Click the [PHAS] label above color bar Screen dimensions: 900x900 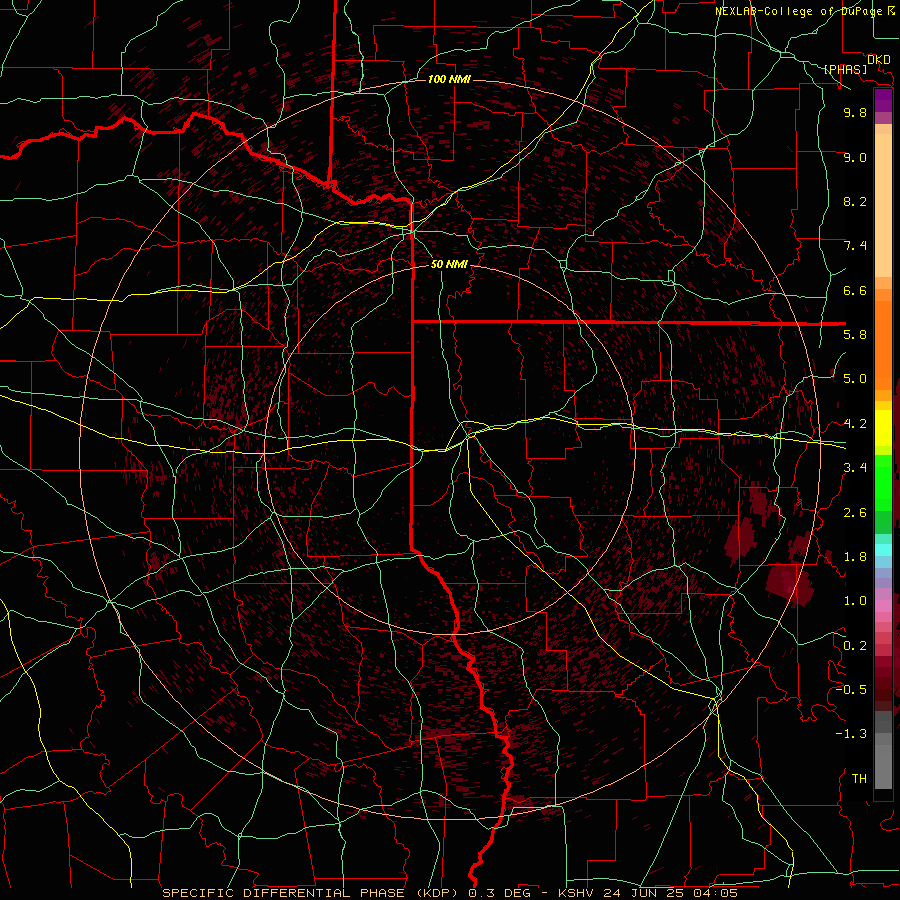845,70
